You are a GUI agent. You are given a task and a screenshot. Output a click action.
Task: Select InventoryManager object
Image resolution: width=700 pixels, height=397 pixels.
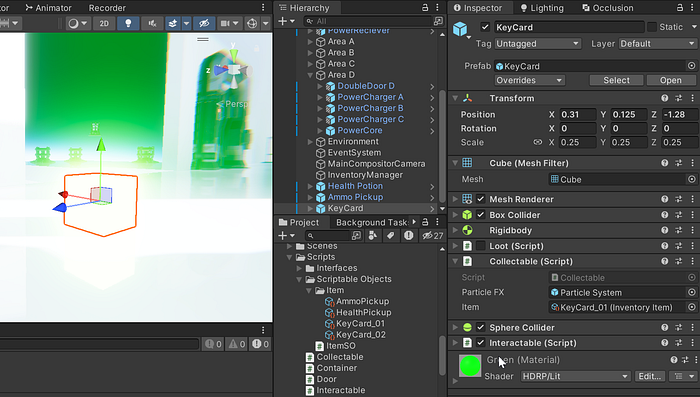365,175
